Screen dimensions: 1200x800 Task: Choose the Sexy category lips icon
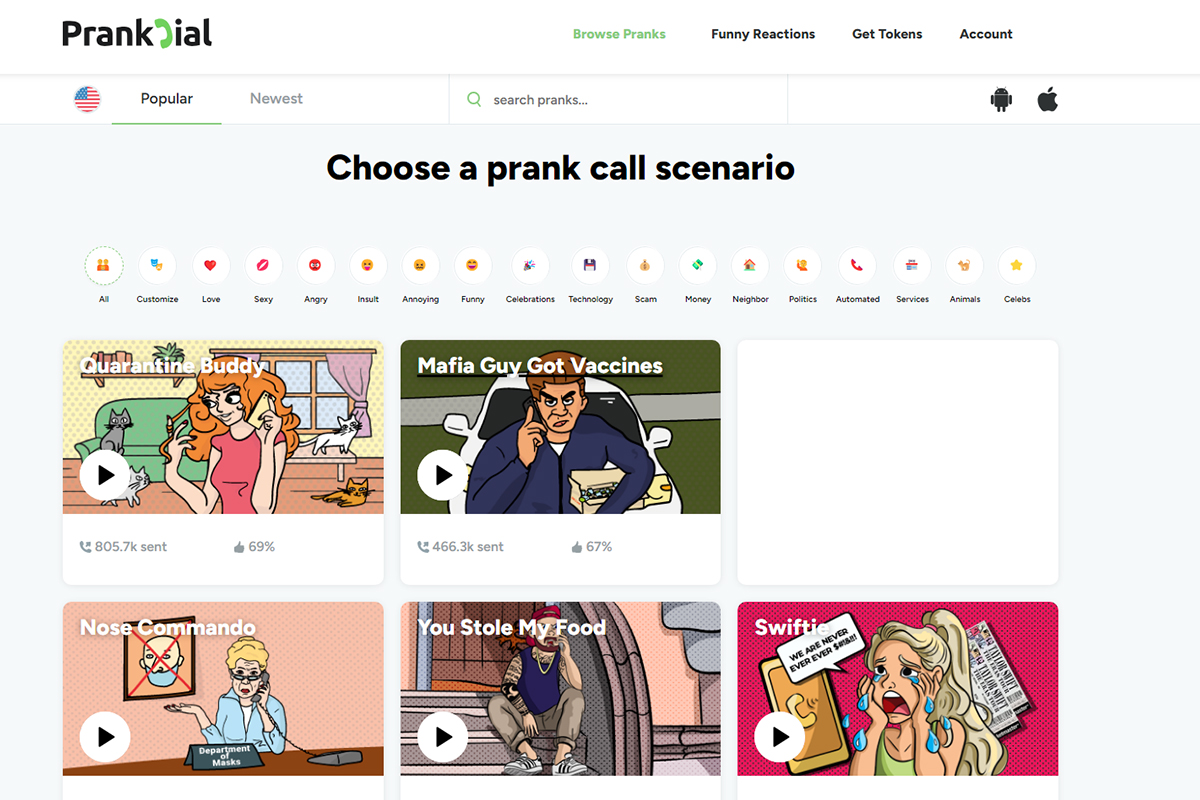coord(263,266)
